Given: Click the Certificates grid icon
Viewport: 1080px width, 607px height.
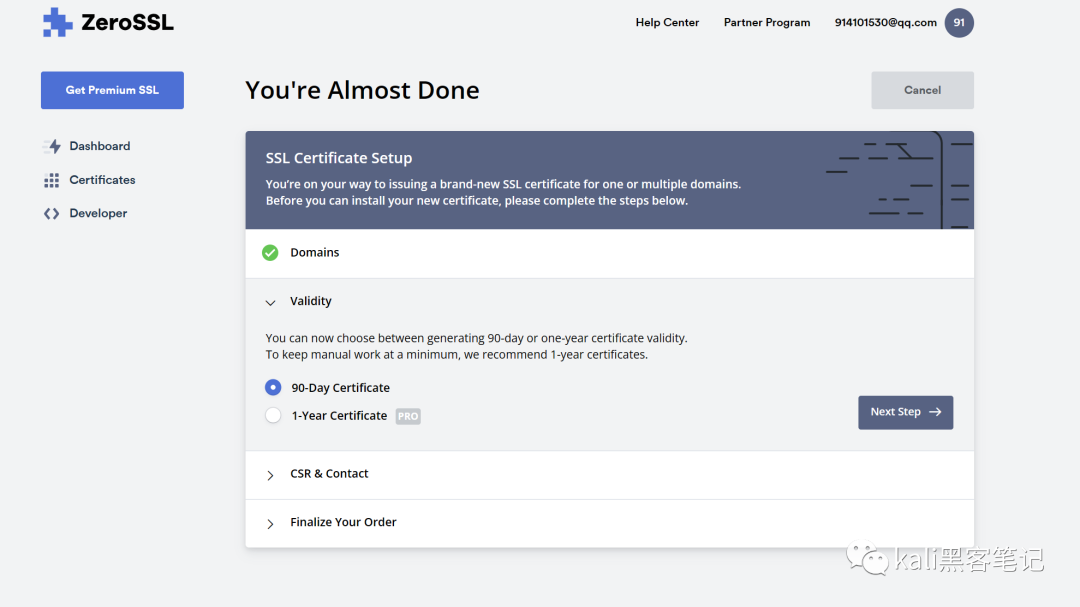Looking at the screenshot, I should coord(52,180).
